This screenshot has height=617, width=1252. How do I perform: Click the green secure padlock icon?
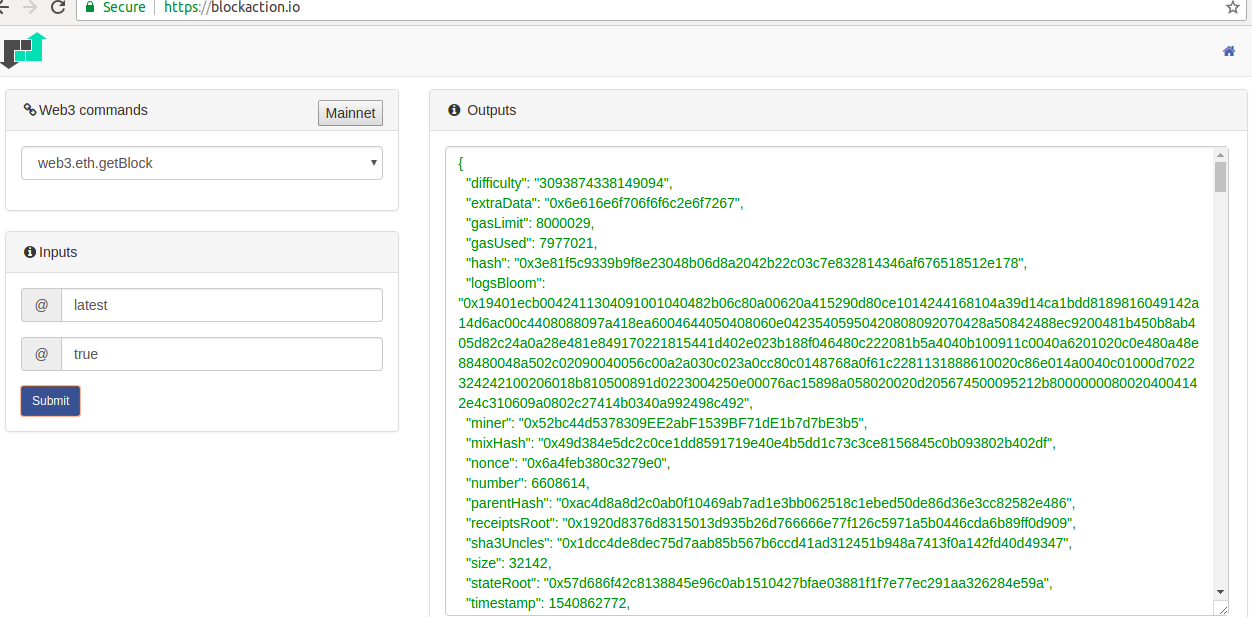click(90, 7)
